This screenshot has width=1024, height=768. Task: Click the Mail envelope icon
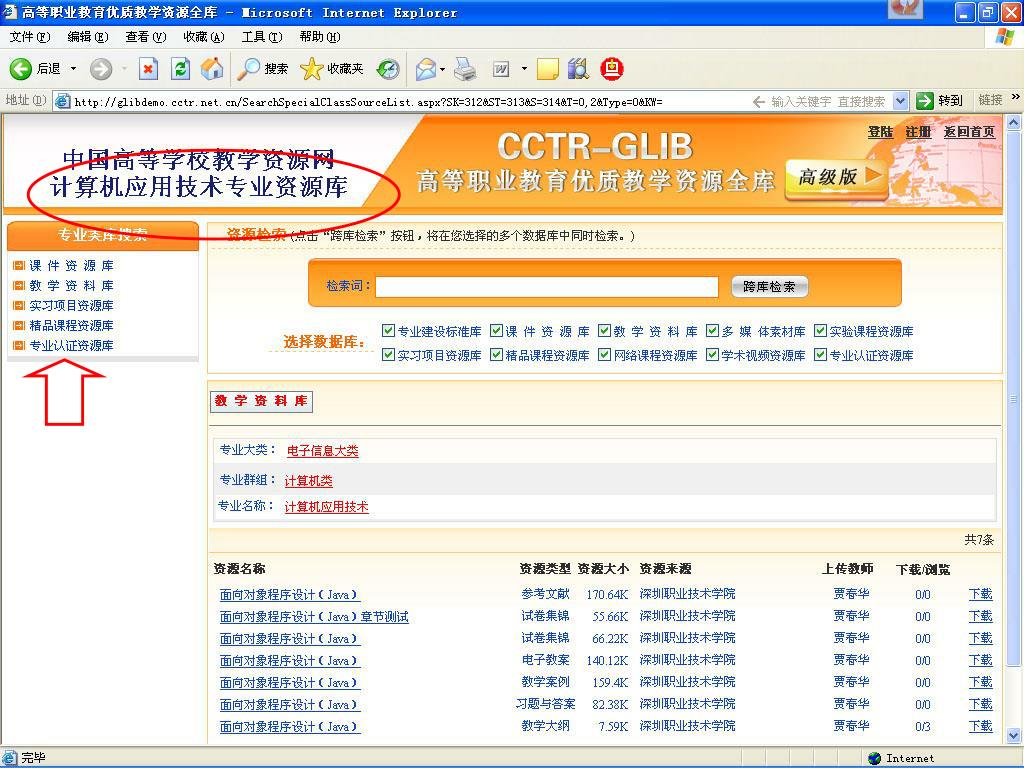click(426, 69)
